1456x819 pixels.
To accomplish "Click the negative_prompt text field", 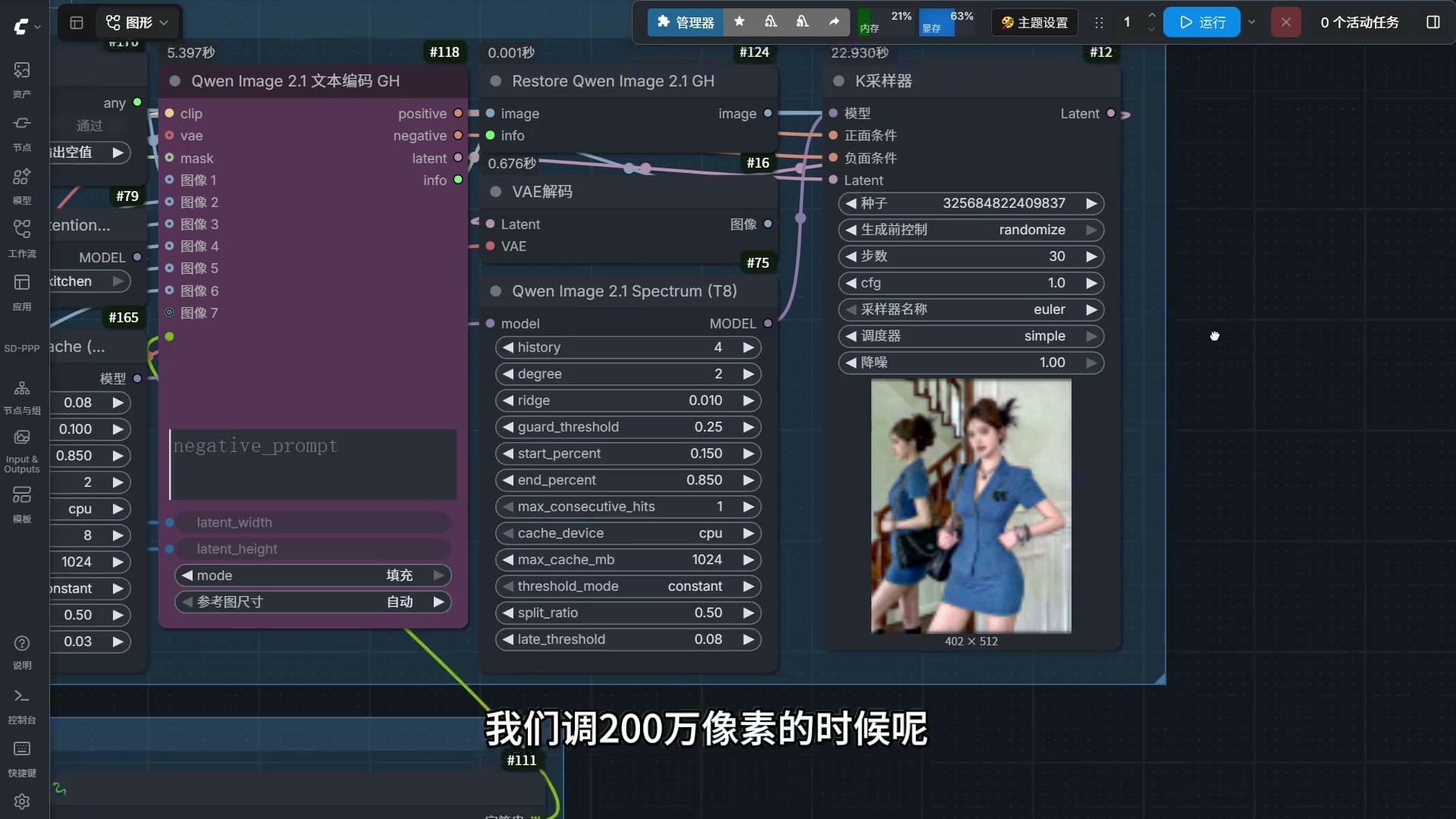I will (312, 464).
